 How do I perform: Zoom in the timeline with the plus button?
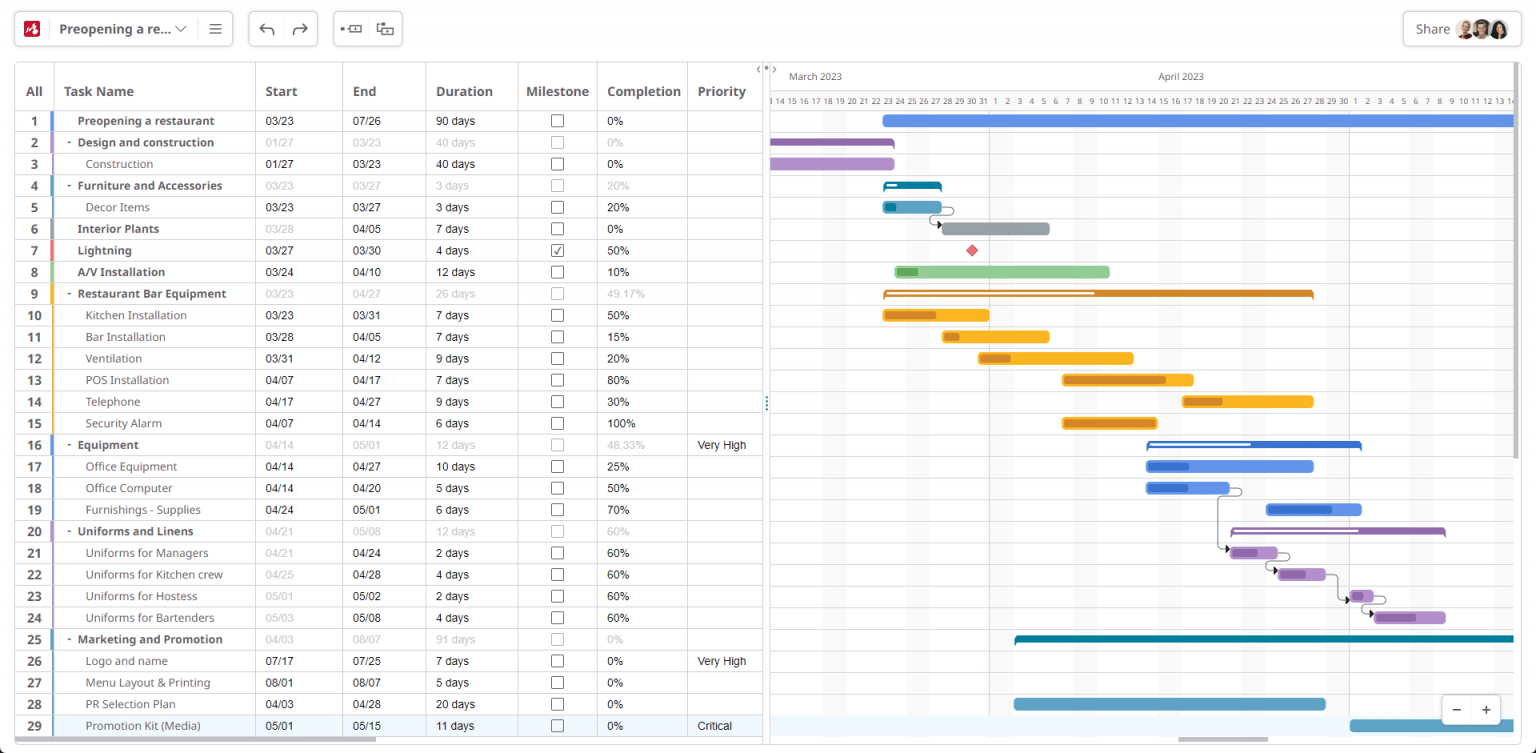pyautogui.click(x=1485, y=709)
